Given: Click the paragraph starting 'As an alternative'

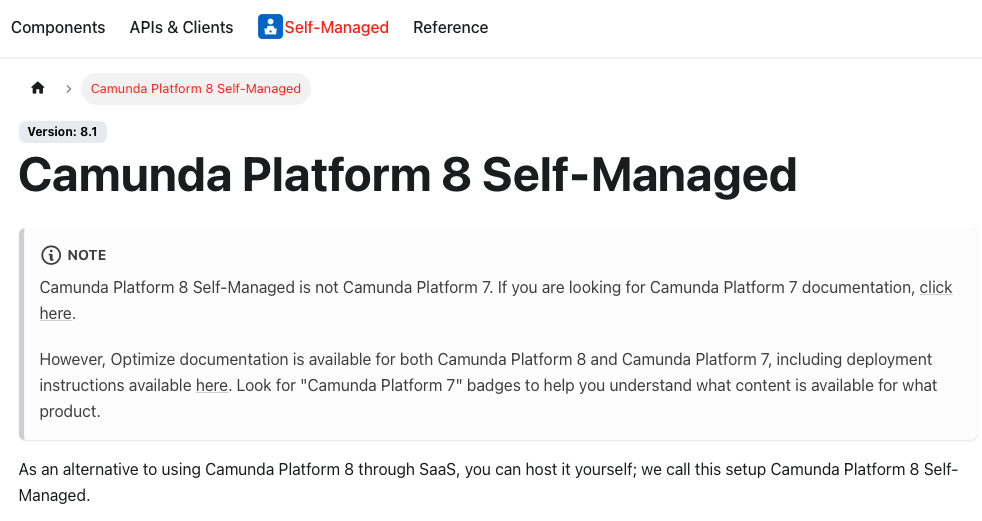Looking at the screenshot, I should click(488, 482).
